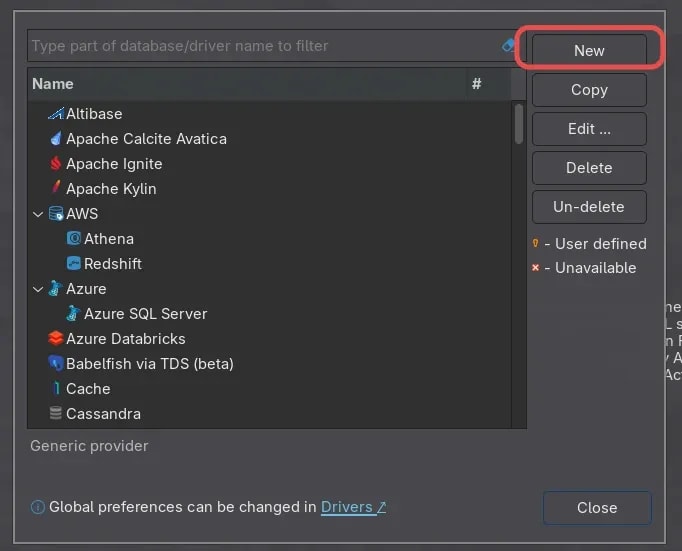The image size is (682, 551).
Task: Click the Cassandra driver icon
Action: [x=56, y=413]
